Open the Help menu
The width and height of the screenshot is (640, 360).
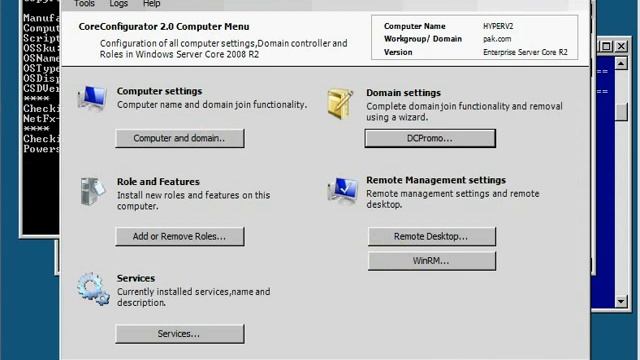[151, 4]
